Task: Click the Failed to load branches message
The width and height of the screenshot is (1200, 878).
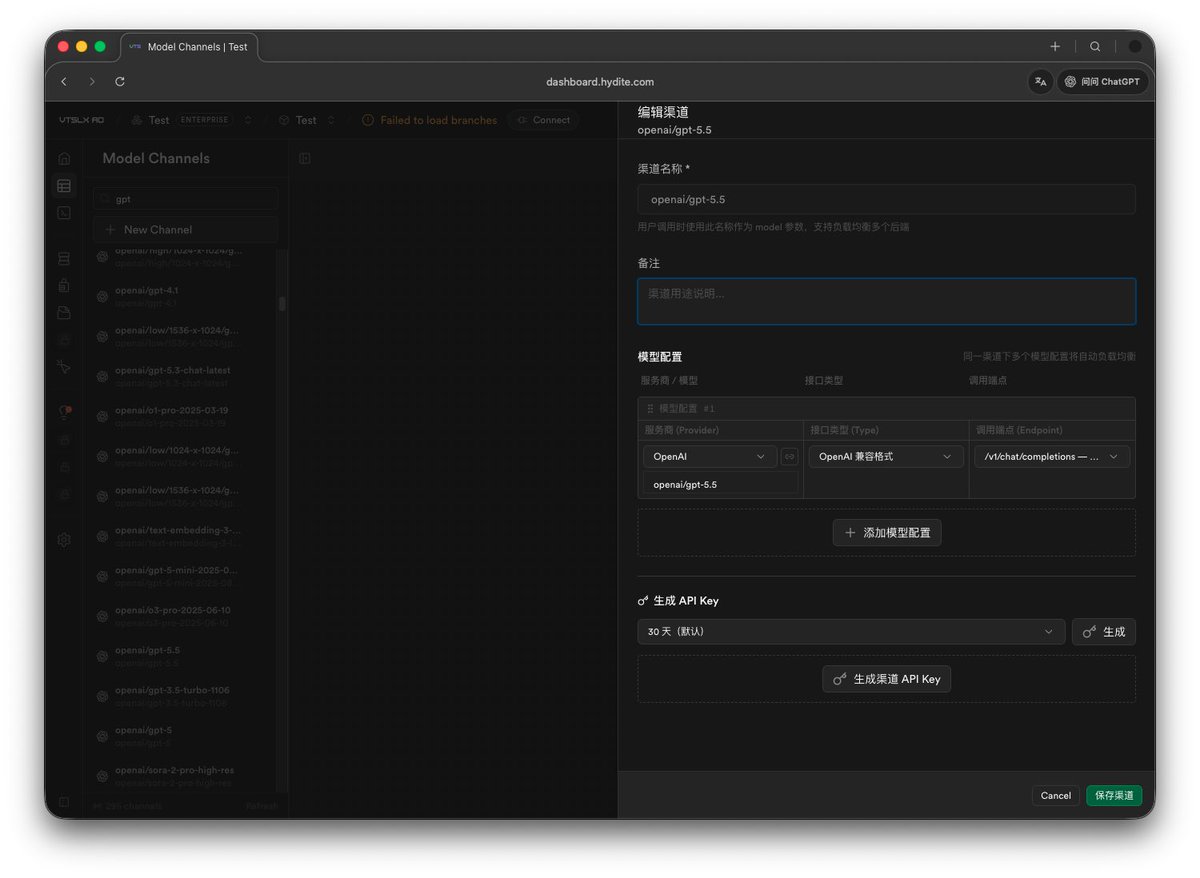Action: tap(439, 120)
